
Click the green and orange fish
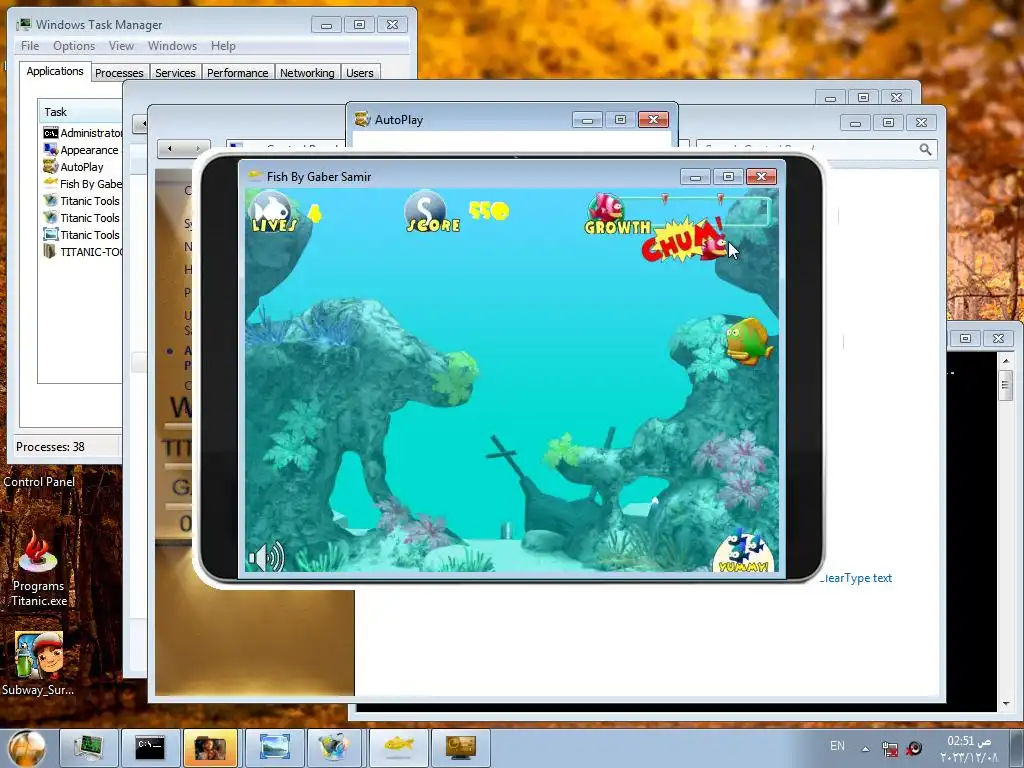coord(748,341)
